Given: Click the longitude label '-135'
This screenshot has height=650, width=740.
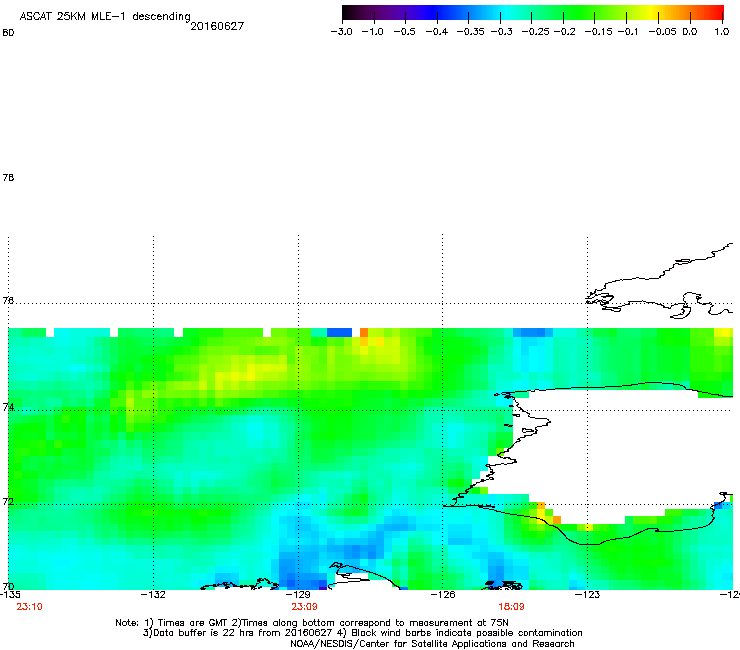Looking at the screenshot, I should click(x=10, y=595).
